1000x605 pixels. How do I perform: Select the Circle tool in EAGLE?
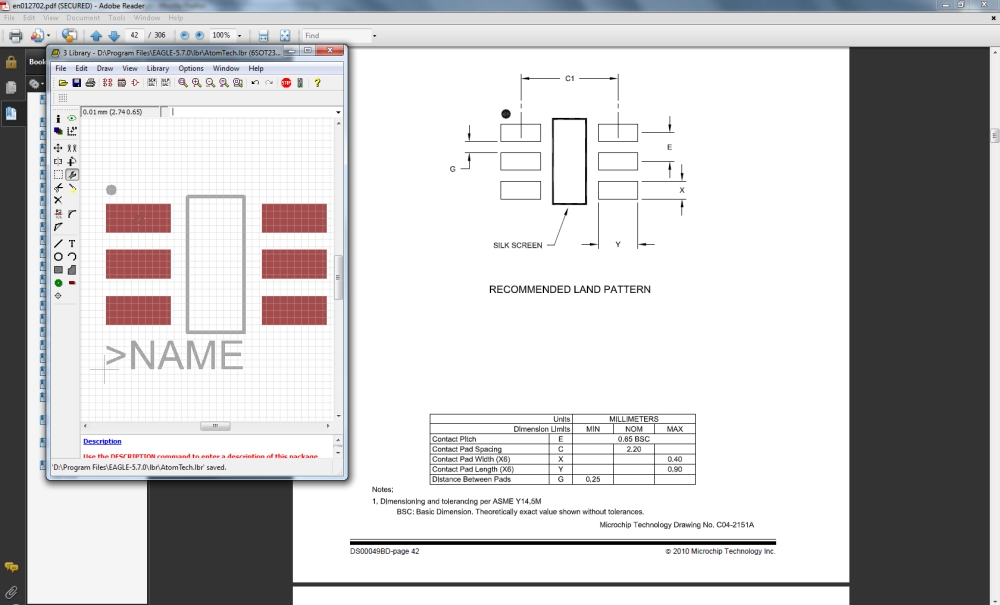tap(58, 257)
